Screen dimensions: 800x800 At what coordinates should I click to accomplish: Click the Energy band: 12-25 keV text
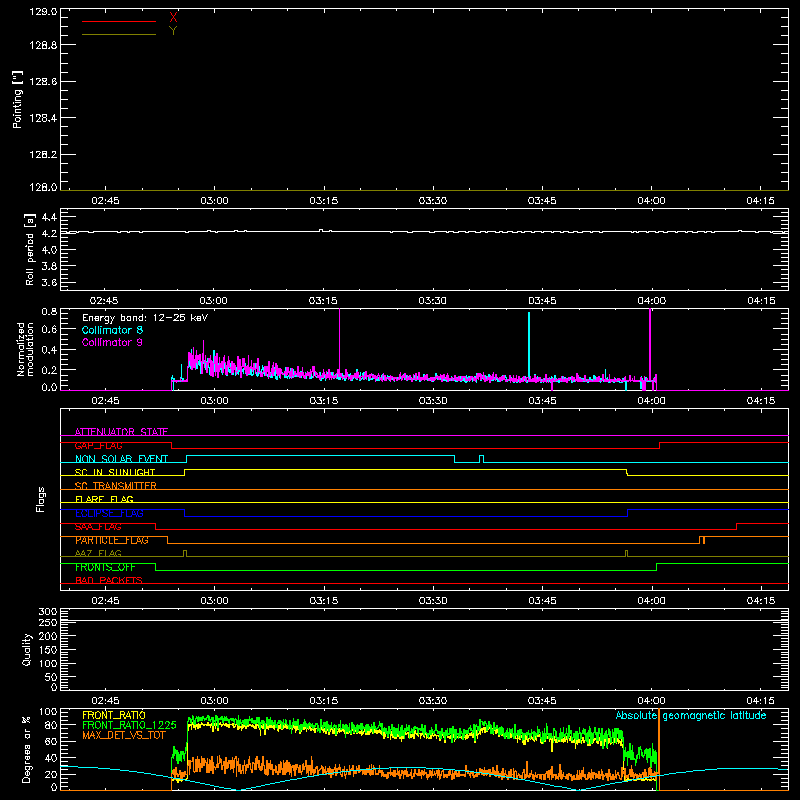click(145, 318)
